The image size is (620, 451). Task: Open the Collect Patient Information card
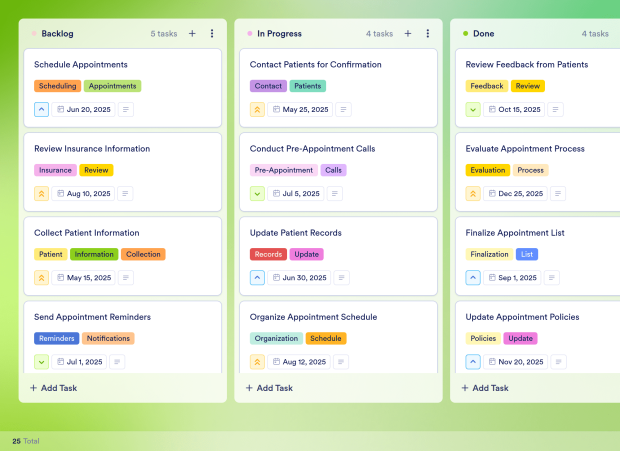point(123,256)
